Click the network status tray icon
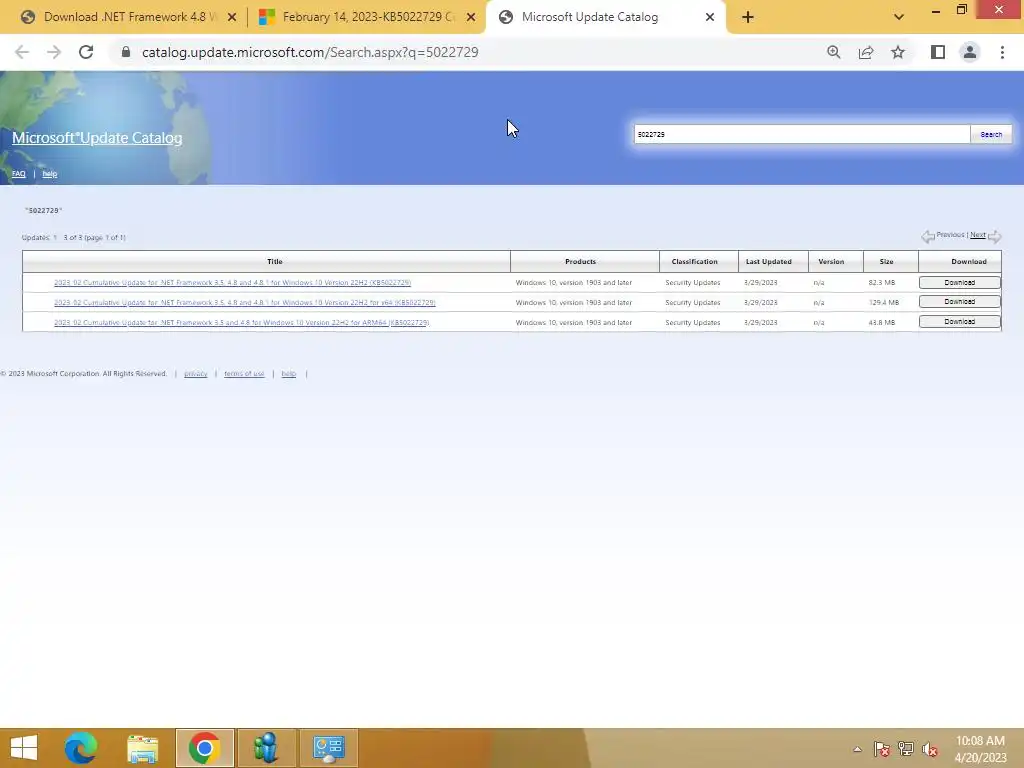 [906, 749]
